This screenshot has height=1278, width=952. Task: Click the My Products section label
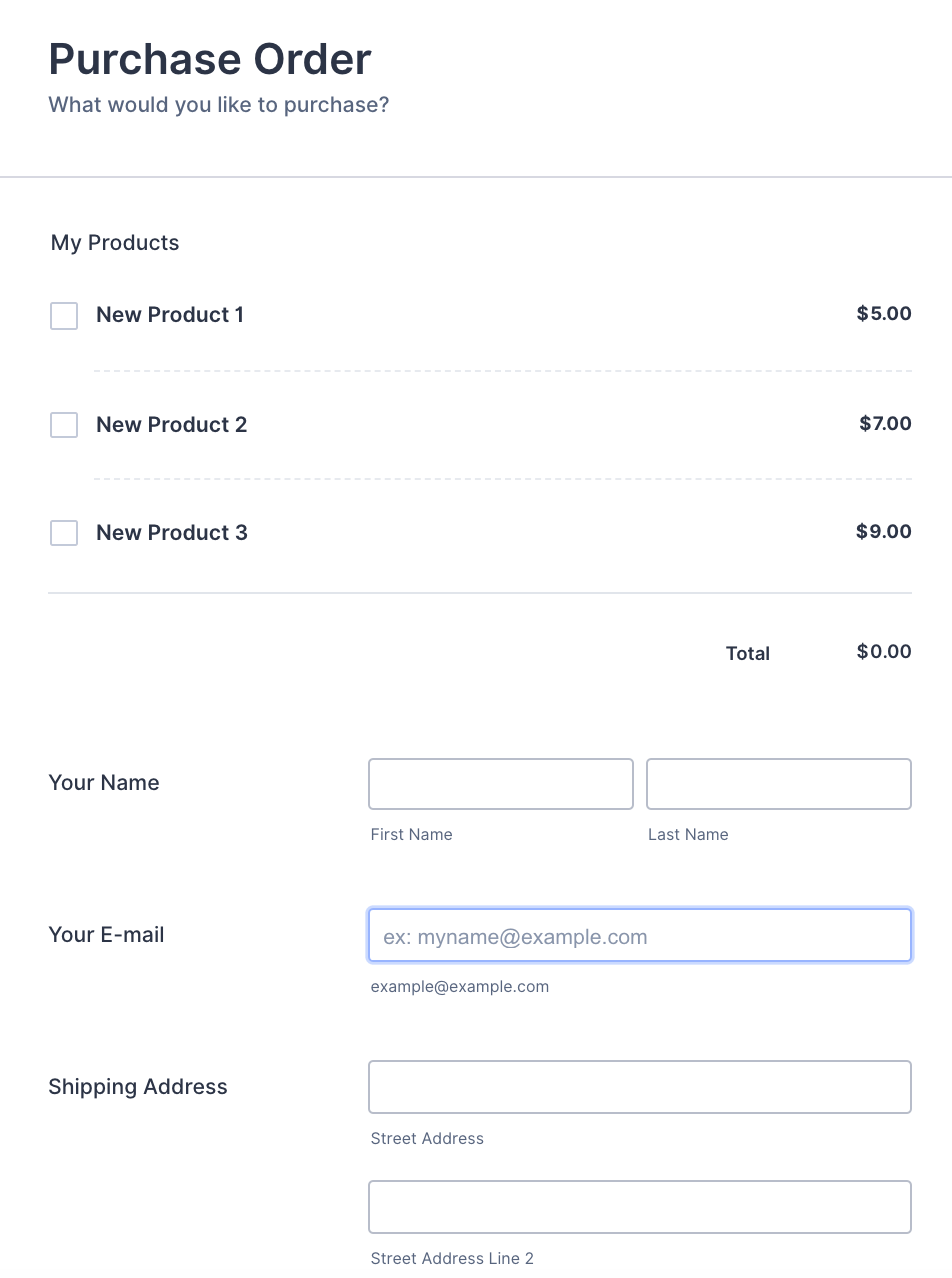coord(115,243)
